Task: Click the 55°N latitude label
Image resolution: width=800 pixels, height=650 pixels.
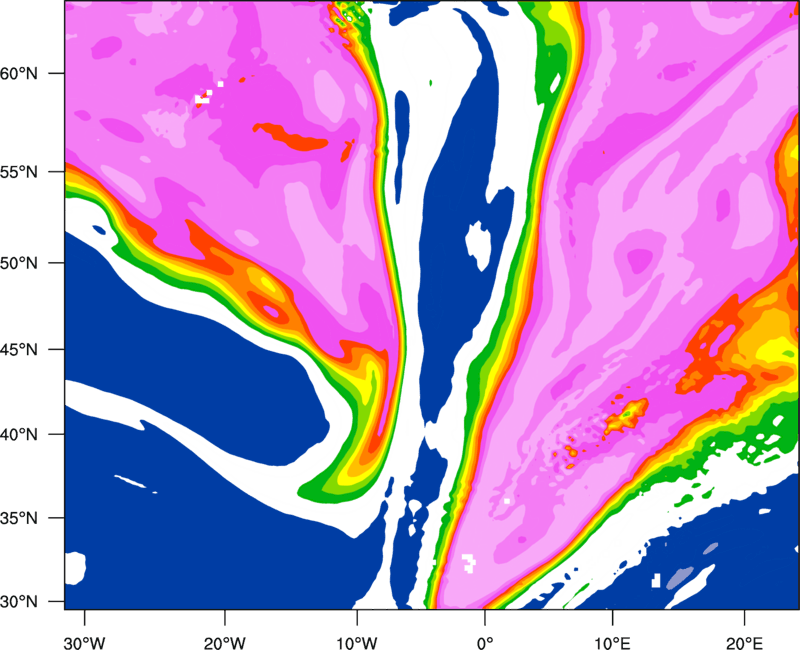Action: (19, 171)
